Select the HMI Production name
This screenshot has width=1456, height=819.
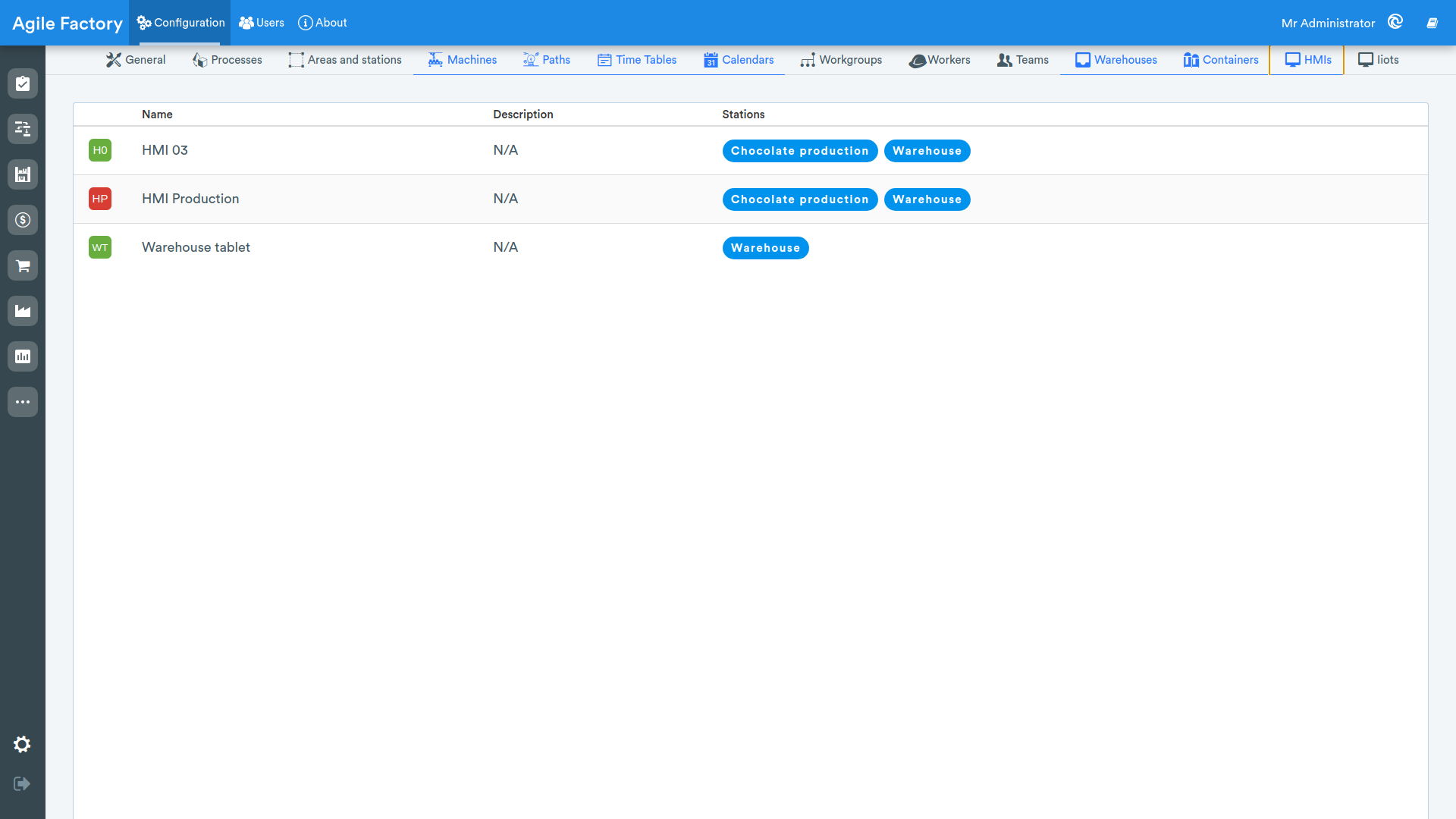click(190, 199)
